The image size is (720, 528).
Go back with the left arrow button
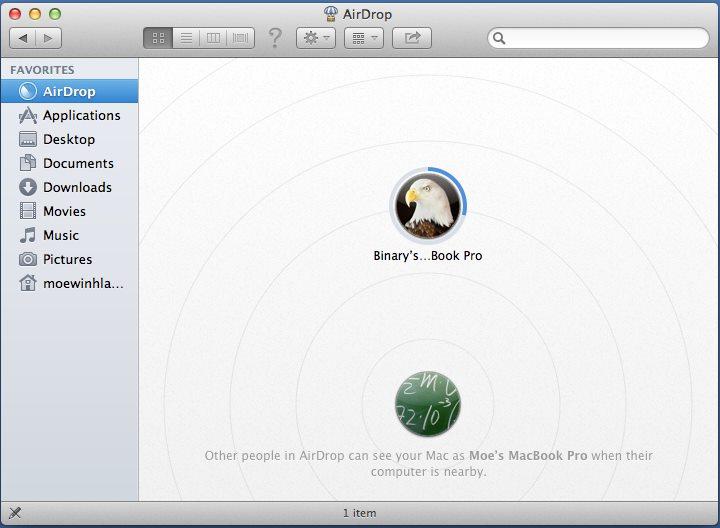[x=22, y=38]
